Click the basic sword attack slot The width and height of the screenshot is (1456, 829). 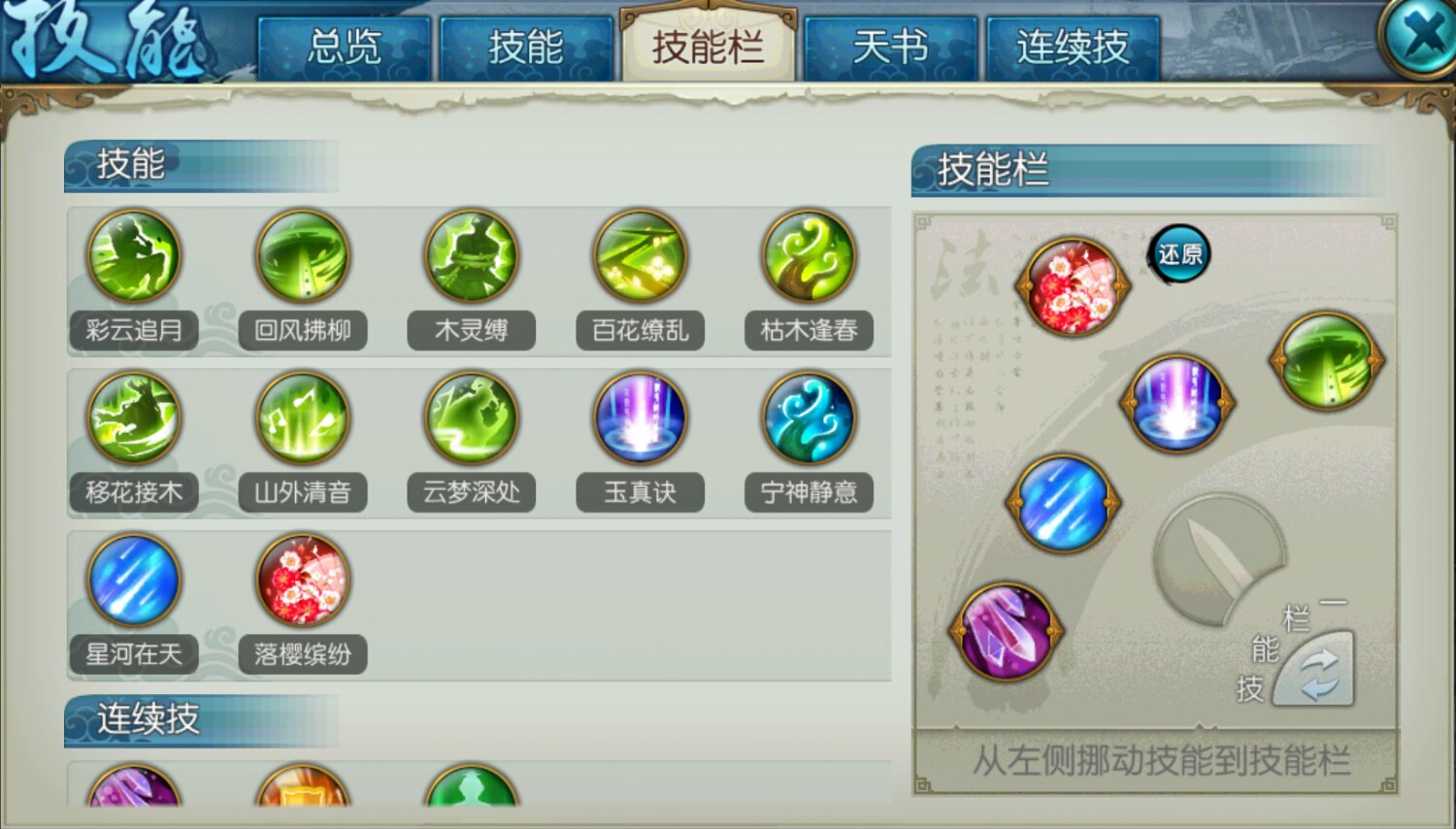click(x=1219, y=560)
